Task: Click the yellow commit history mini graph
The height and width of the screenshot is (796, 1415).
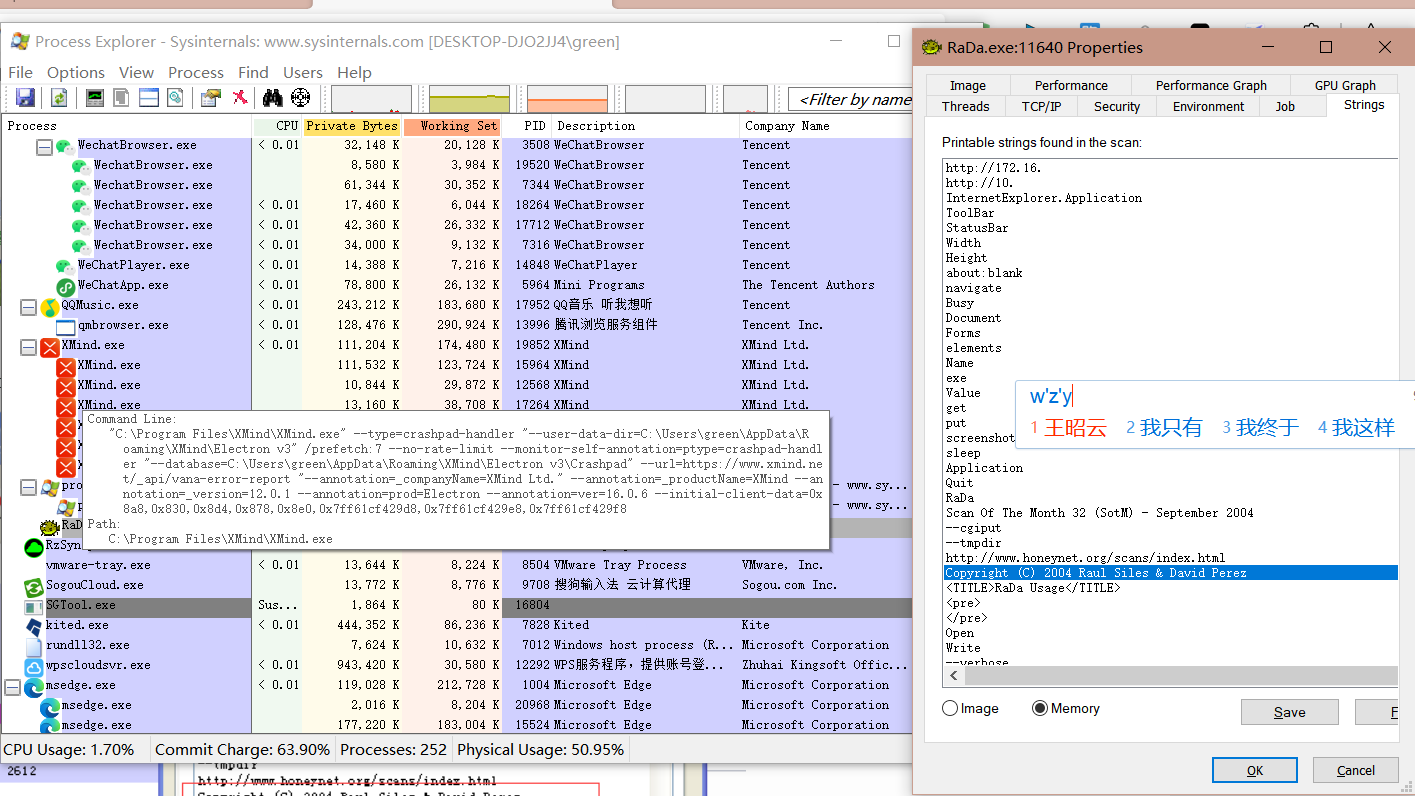Action: [469, 98]
